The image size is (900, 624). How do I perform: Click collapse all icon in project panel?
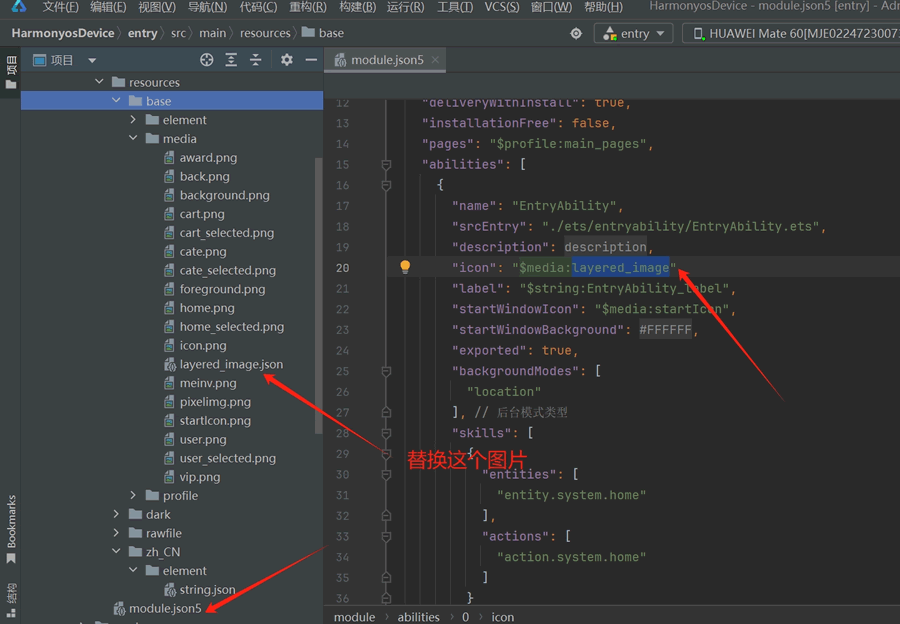pyautogui.click(x=255, y=60)
